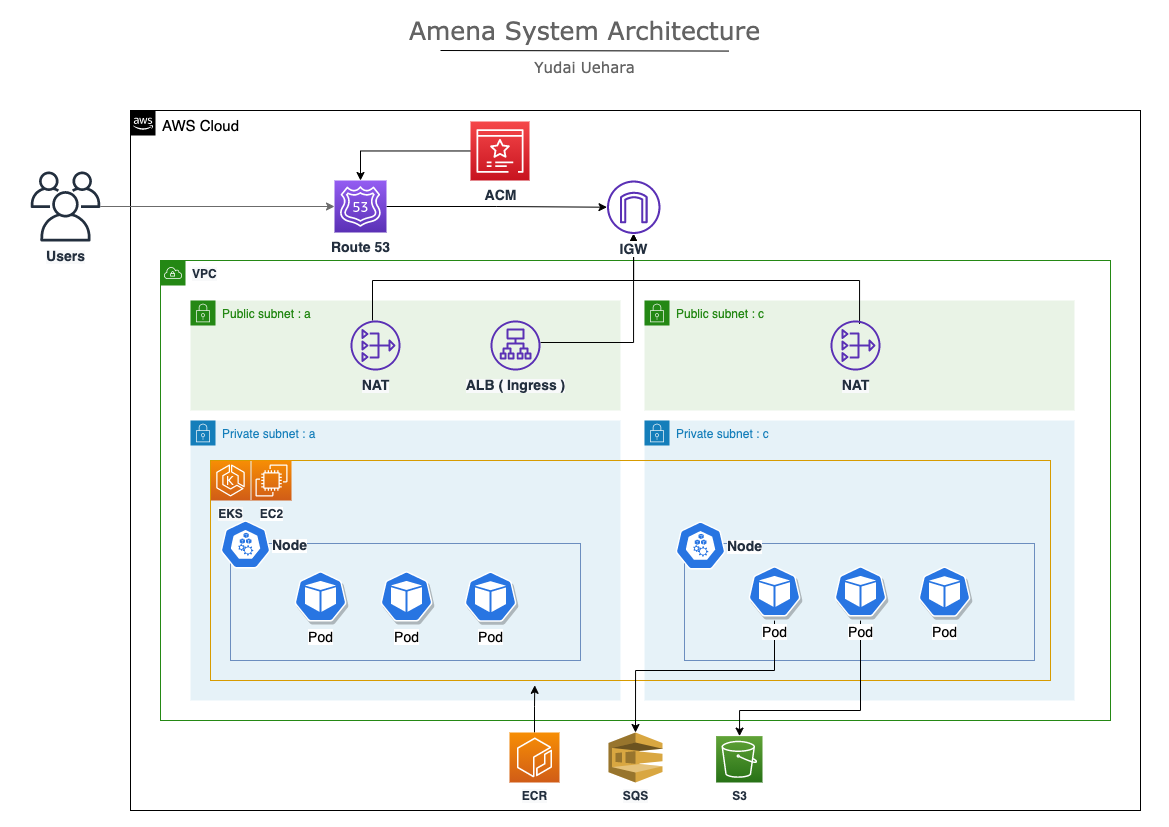Select the Route 53 icon

pos(359,206)
